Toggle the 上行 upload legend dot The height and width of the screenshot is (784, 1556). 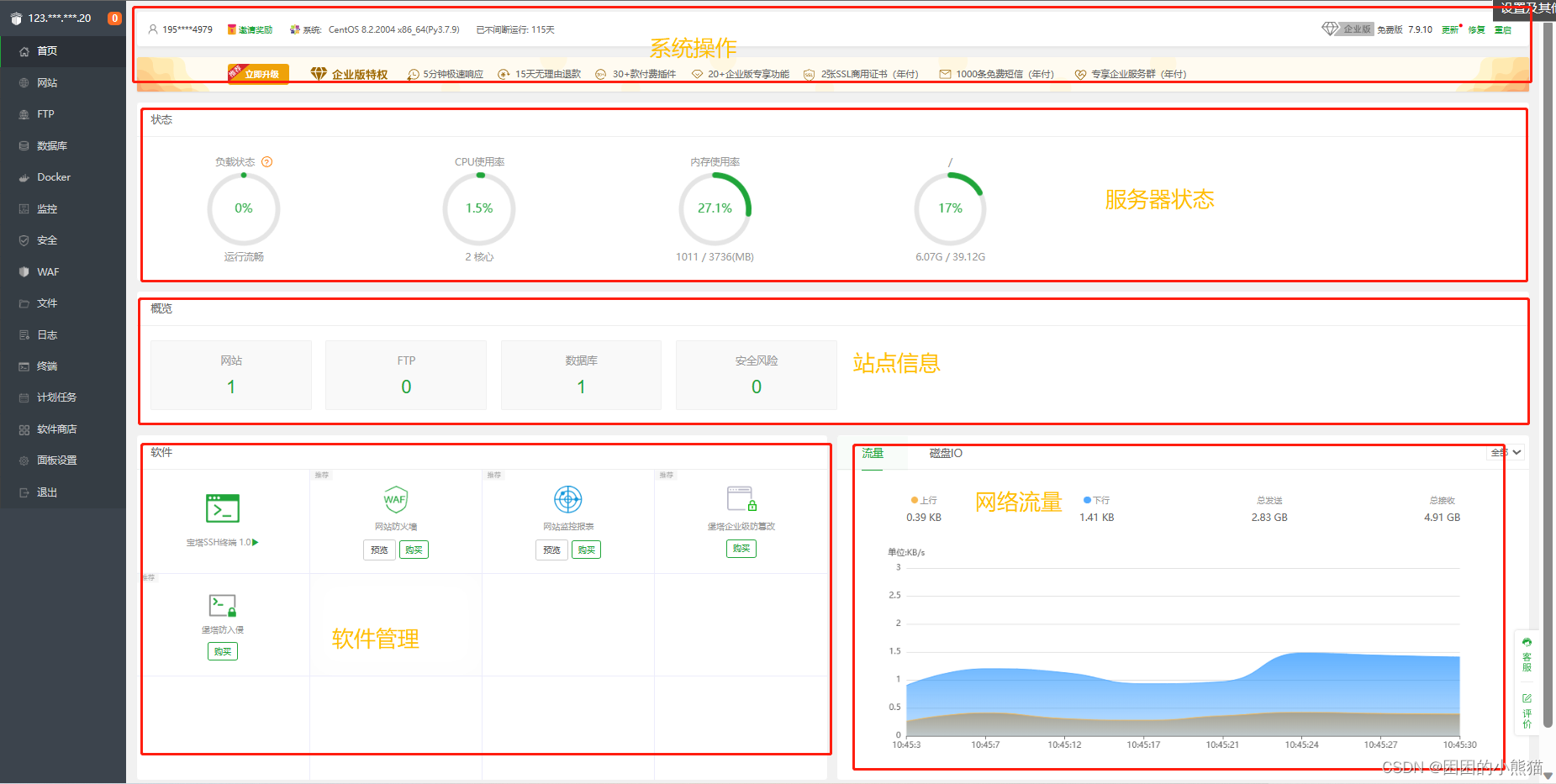tap(915, 500)
